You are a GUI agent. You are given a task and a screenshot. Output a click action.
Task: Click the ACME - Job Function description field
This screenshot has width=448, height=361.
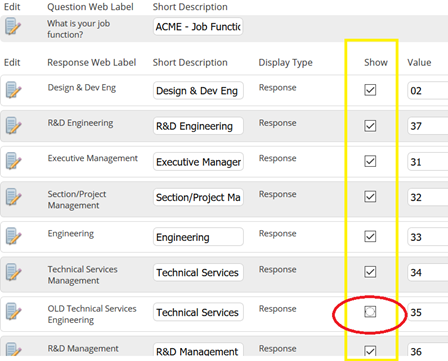click(198, 27)
